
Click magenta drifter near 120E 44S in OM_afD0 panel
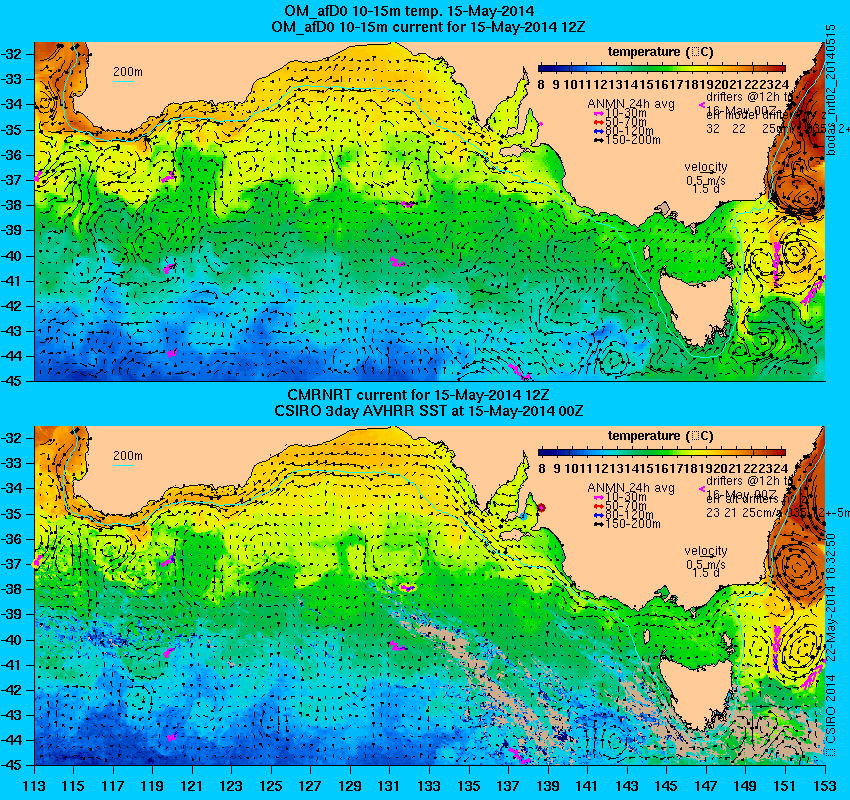click(172, 353)
